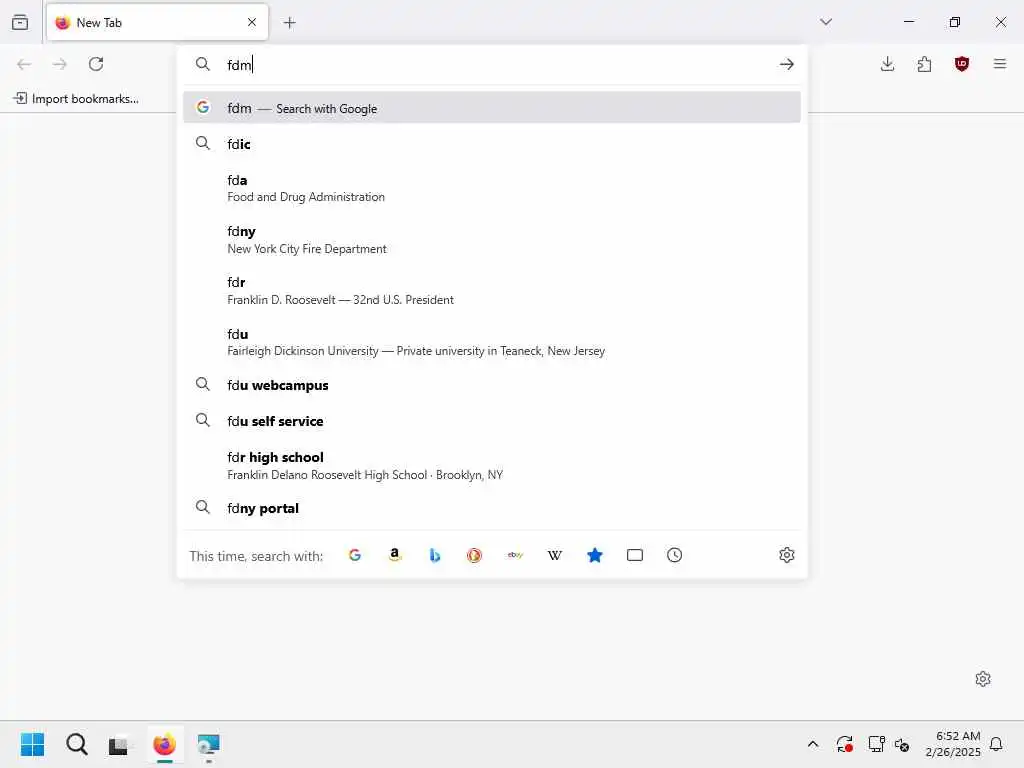
Task: Click the muted volume tray icon
Action: tap(902, 744)
